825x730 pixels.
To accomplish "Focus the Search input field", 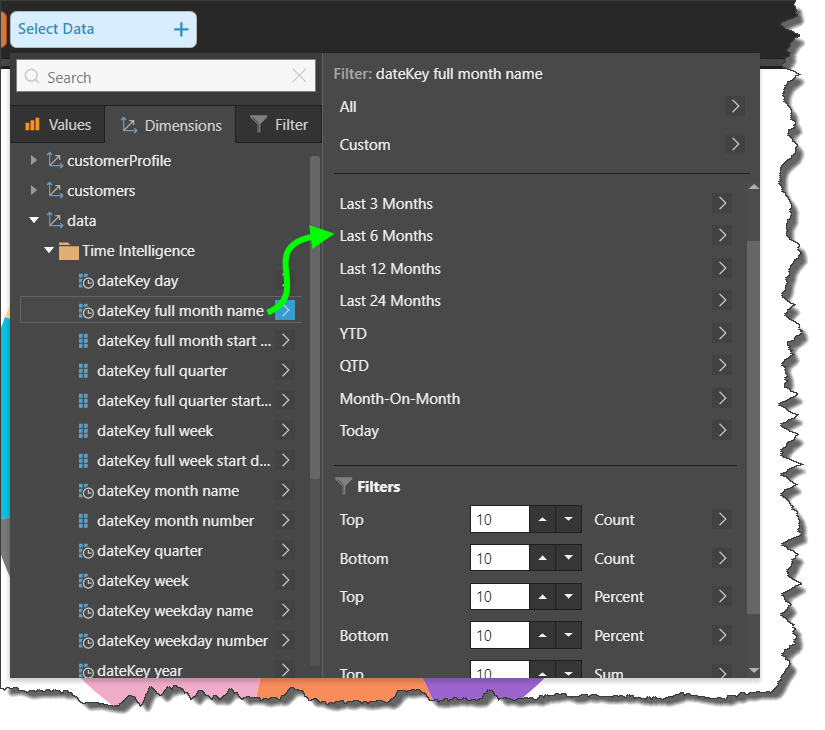I will click(166, 76).
